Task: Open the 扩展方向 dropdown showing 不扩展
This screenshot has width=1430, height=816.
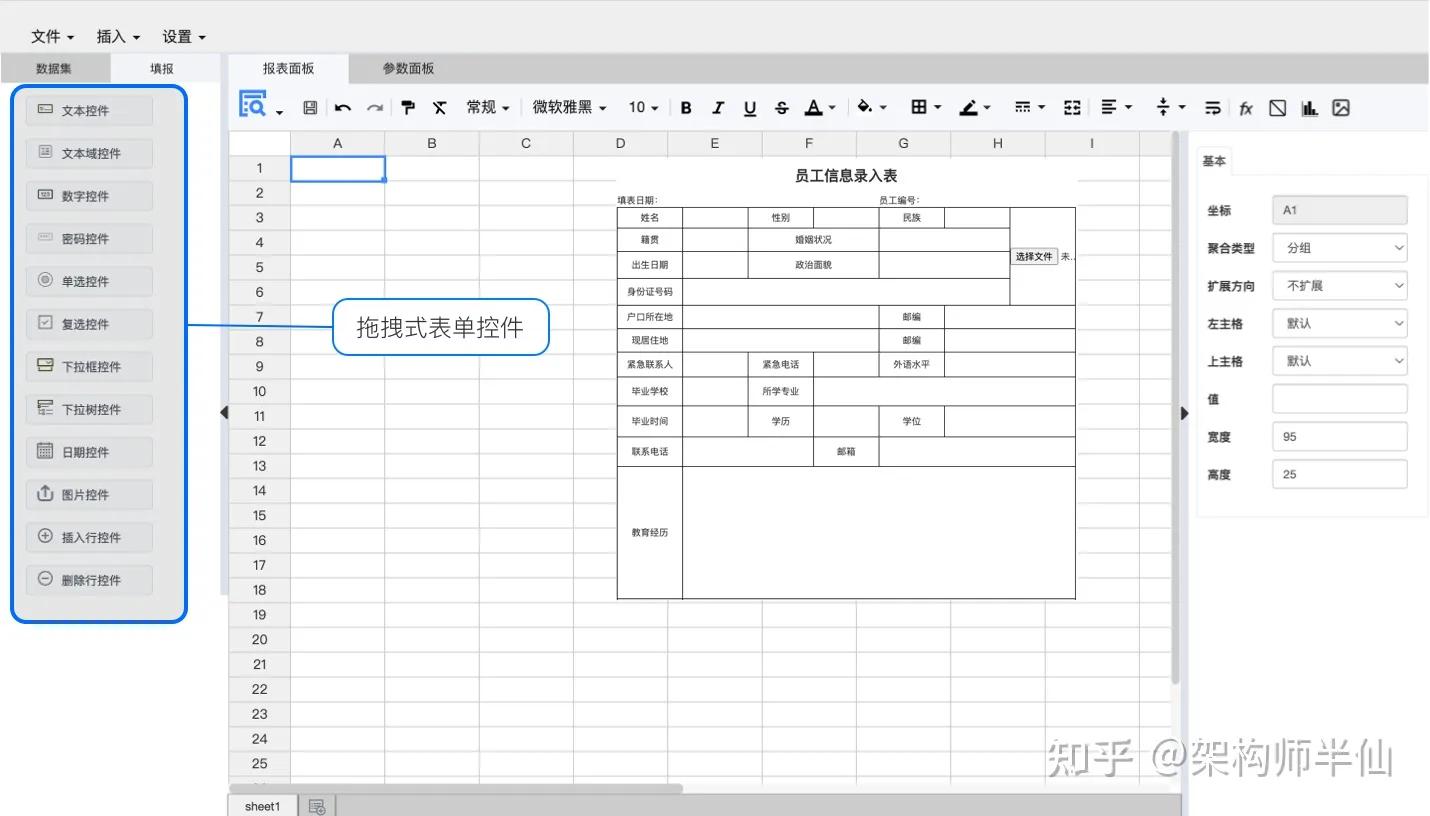Action: point(1339,285)
